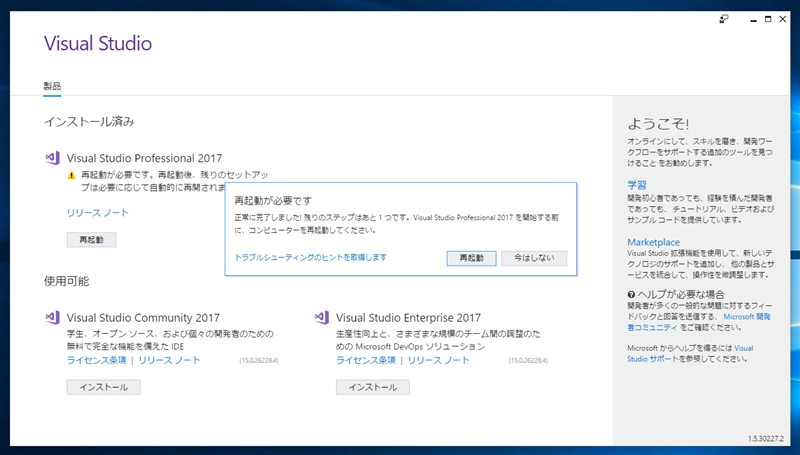Click the Community version text (15.0.26228.4)
This screenshot has height=455, width=800.
pyautogui.click(x=259, y=361)
